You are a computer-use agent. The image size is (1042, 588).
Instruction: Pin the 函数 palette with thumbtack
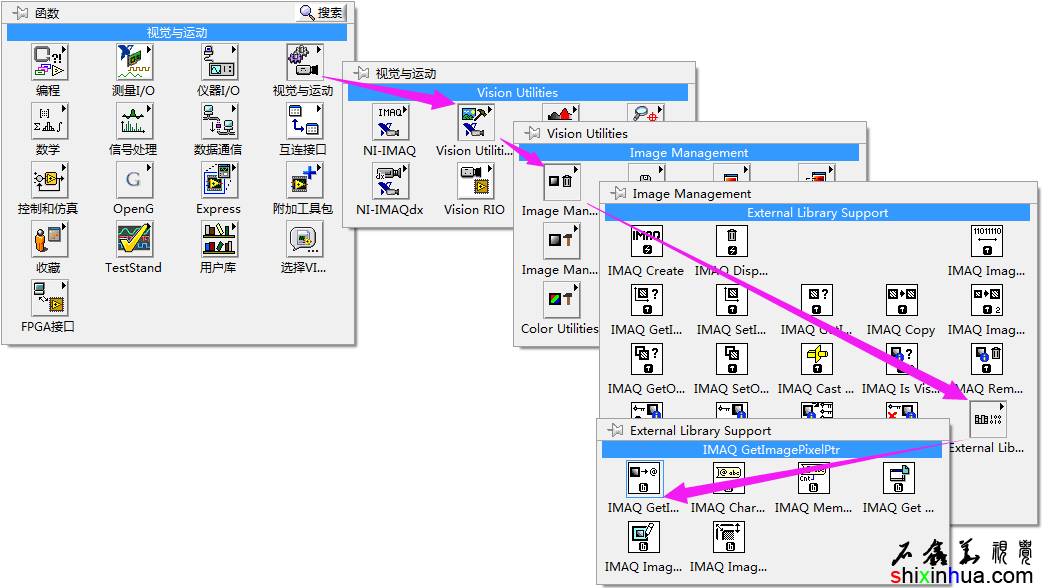(x=21, y=13)
